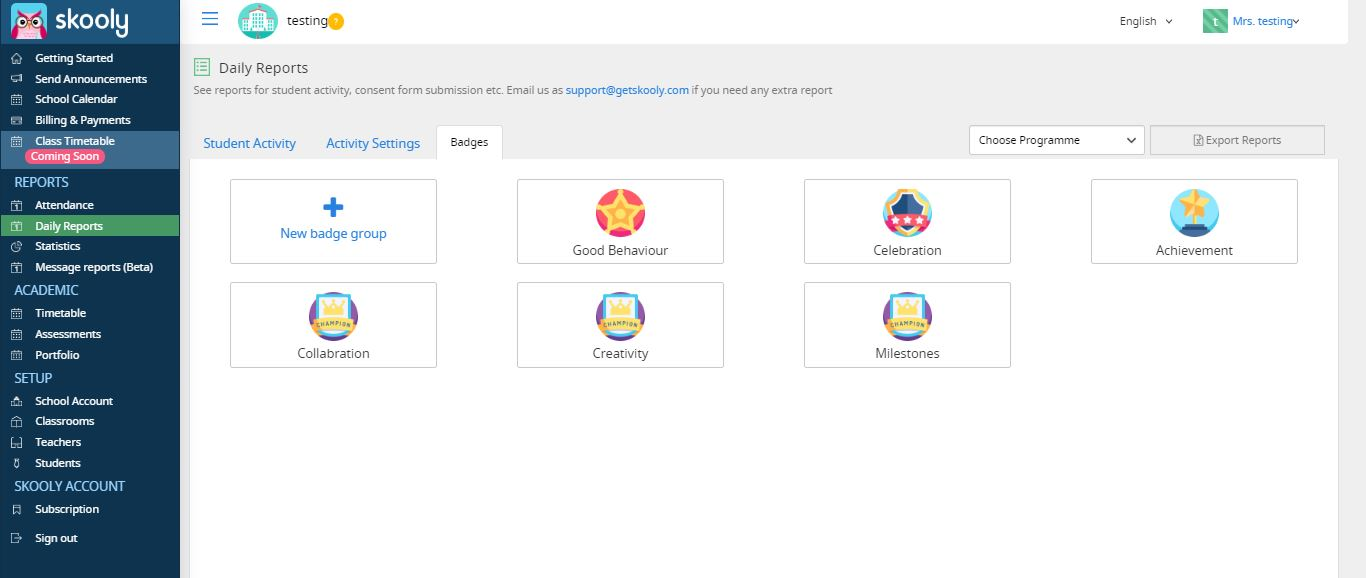The width and height of the screenshot is (1366, 578).
Task: Click the SKOOLY ACCOUNT section heading
Action: (x=69, y=486)
